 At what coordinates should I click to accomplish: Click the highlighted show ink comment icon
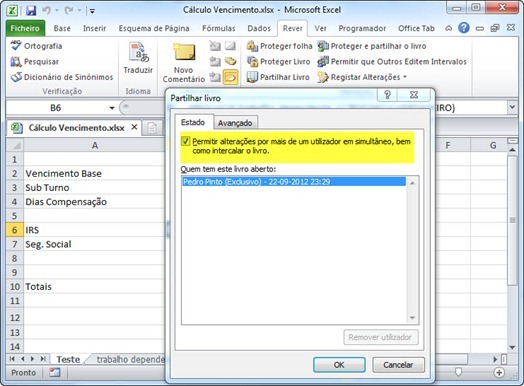[231, 77]
